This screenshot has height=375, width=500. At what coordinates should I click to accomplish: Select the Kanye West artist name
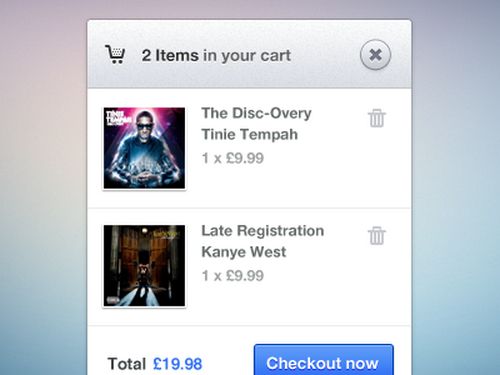(244, 252)
